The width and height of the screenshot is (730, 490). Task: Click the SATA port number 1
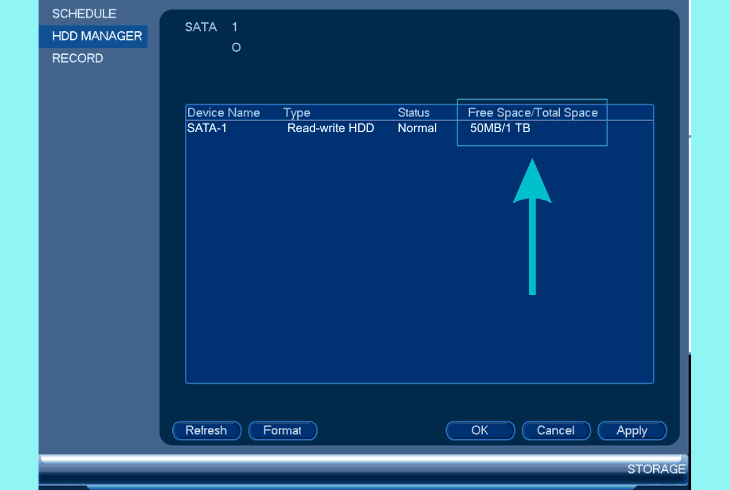pos(235,27)
